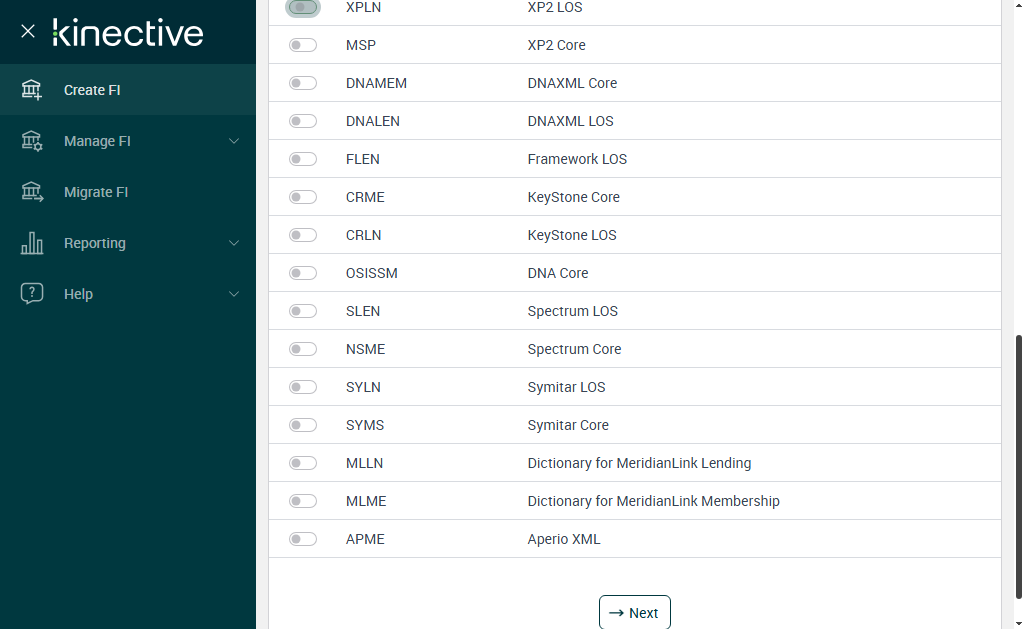Viewport: 1024px width, 629px height.
Task: Click the DNAXML Core description
Action: click(x=572, y=83)
